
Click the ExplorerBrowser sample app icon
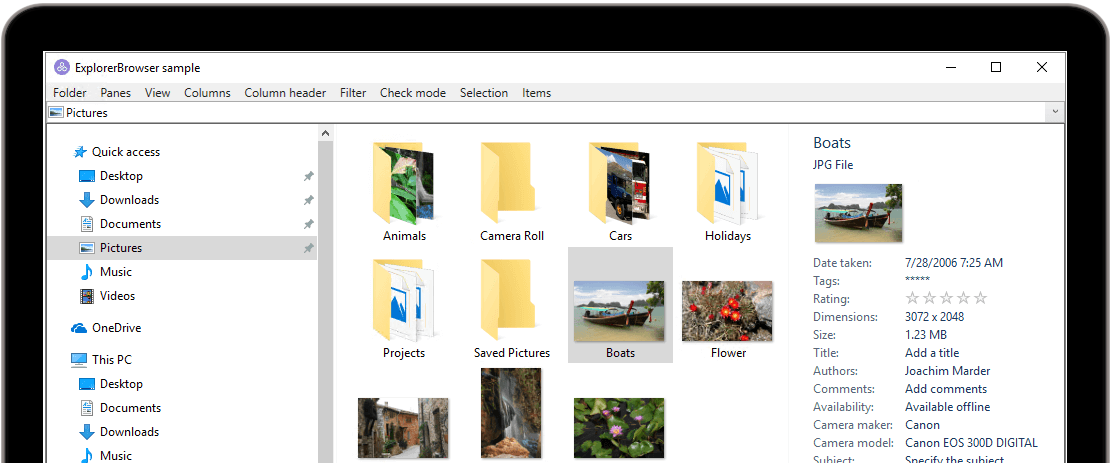62,68
